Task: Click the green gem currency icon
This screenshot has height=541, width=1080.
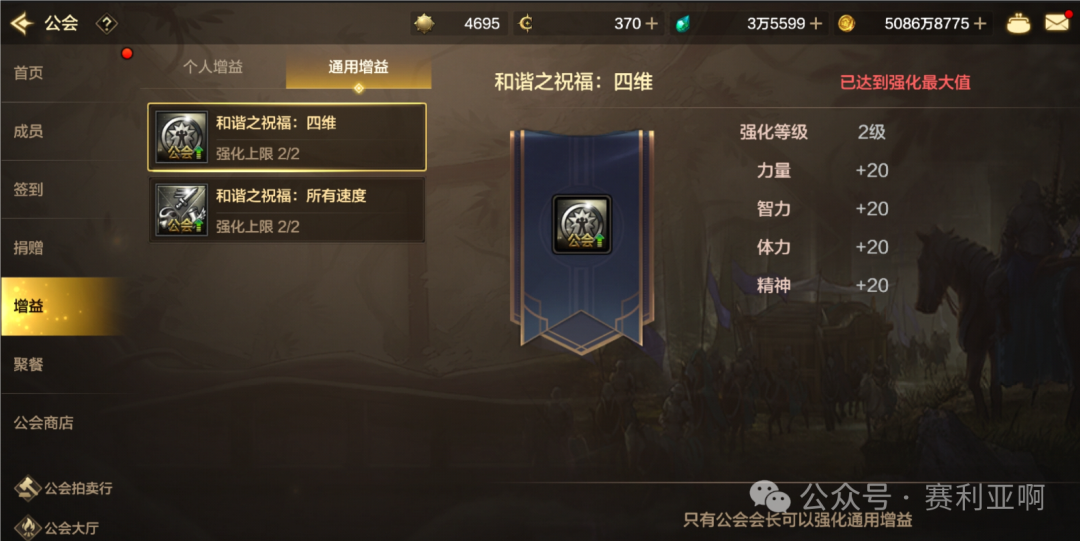Action: [683, 24]
